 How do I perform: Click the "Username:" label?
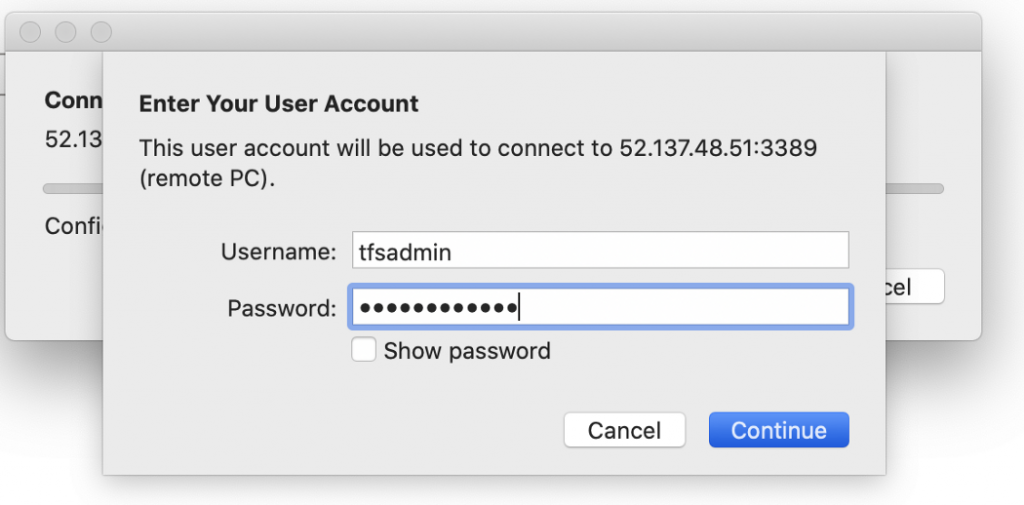(x=279, y=252)
